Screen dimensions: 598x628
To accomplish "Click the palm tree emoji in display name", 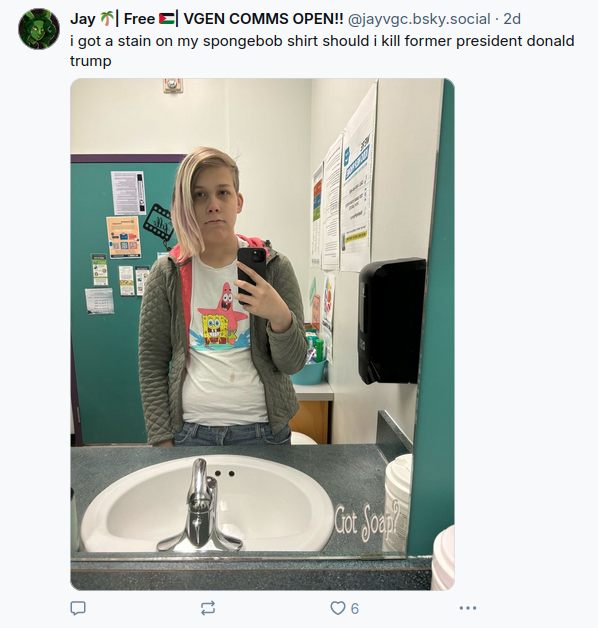I will pyautogui.click(x=107, y=18).
